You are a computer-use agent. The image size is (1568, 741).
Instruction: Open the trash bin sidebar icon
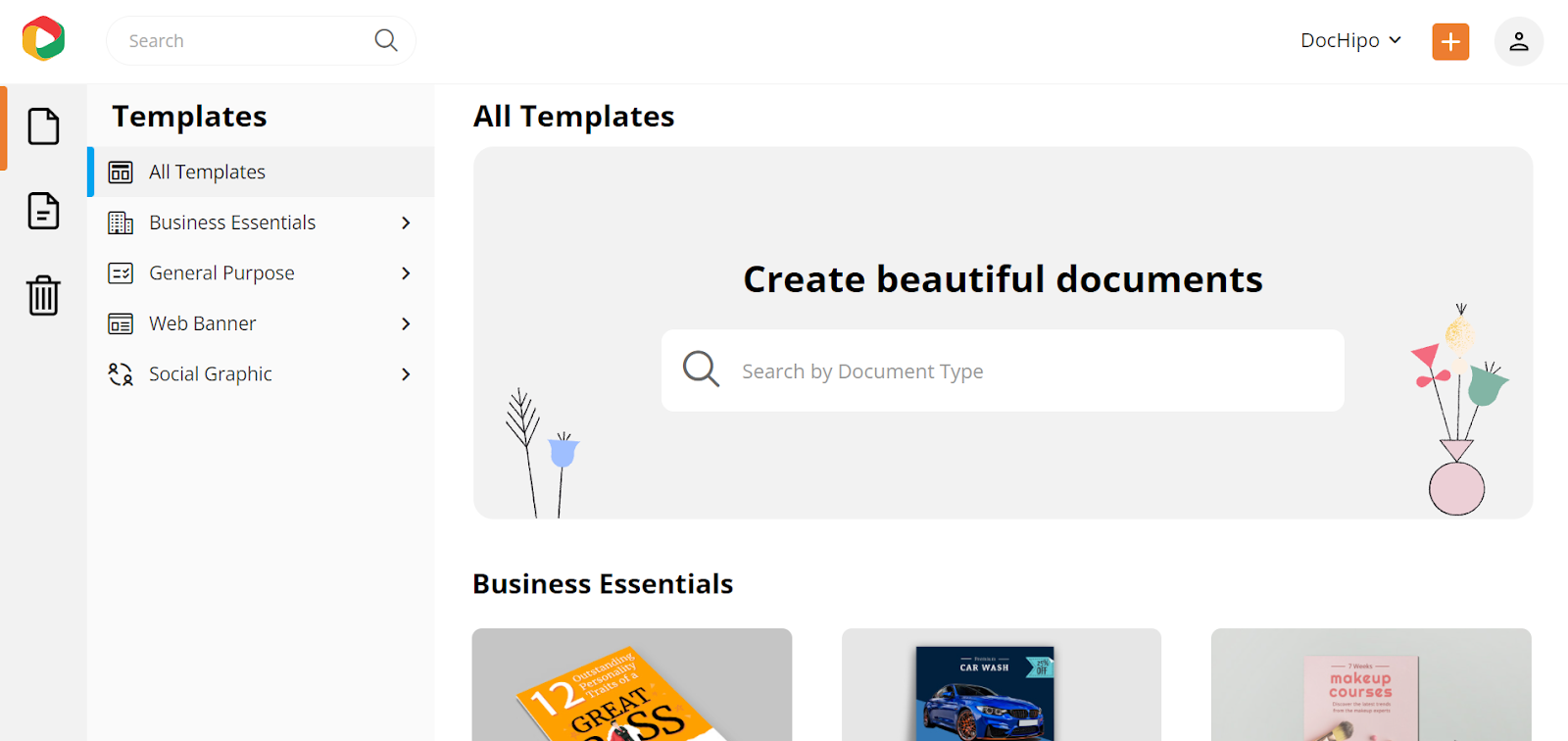(43, 295)
